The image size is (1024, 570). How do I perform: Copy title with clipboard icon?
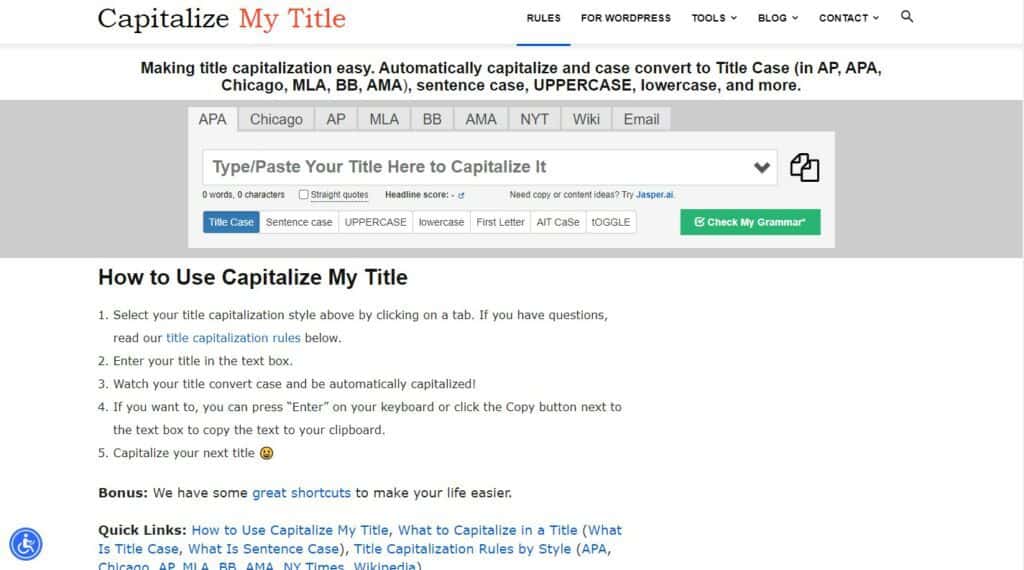coord(805,168)
